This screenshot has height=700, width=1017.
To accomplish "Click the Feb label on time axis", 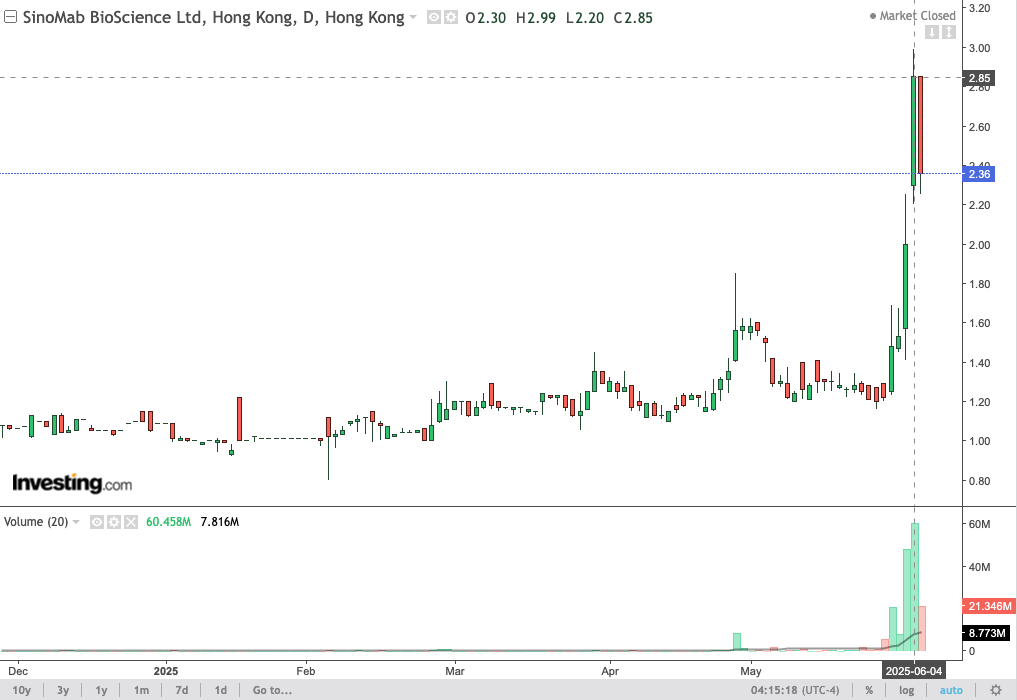I will pos(305,671).
